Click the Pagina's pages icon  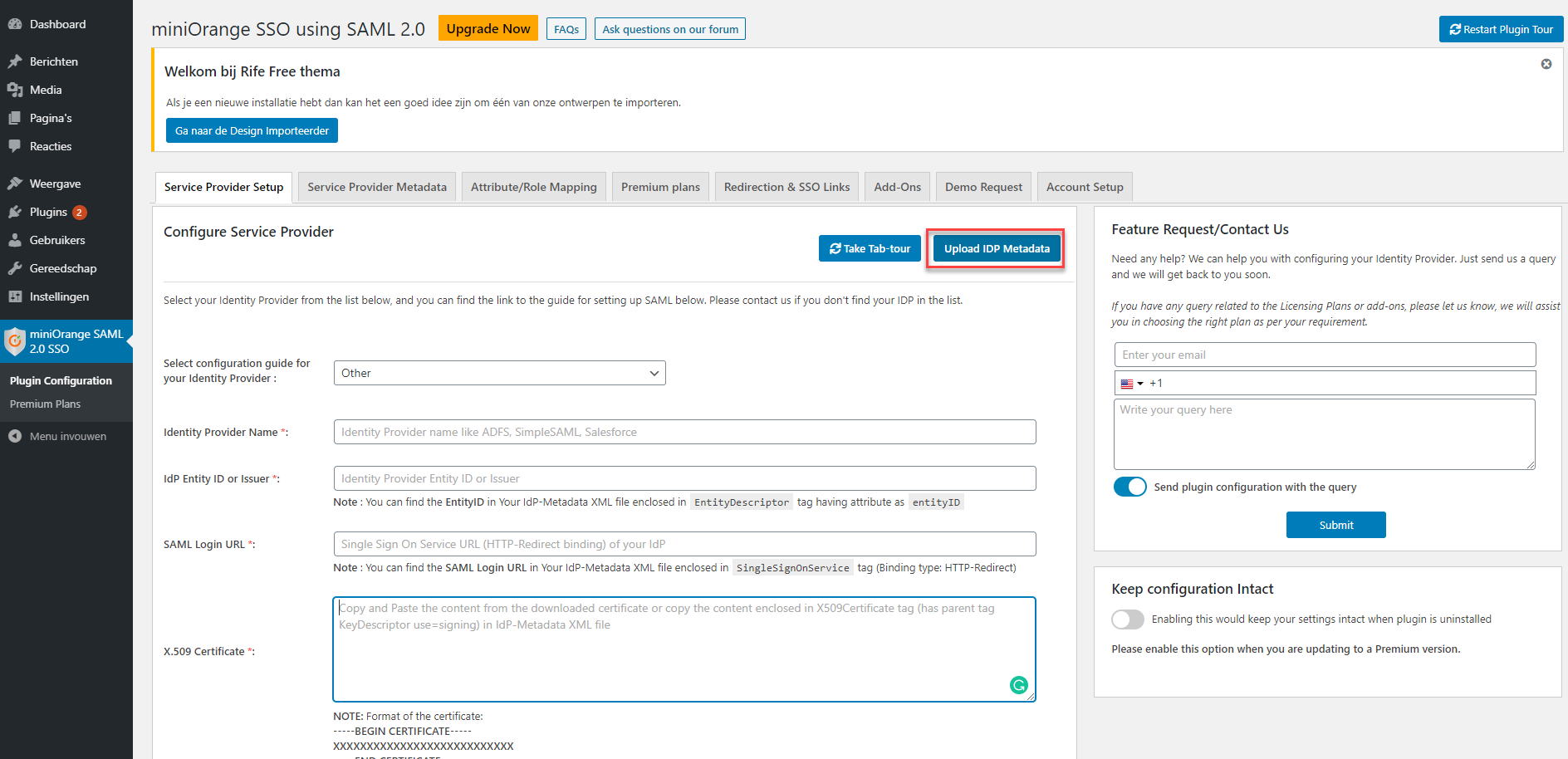[15, 118]
